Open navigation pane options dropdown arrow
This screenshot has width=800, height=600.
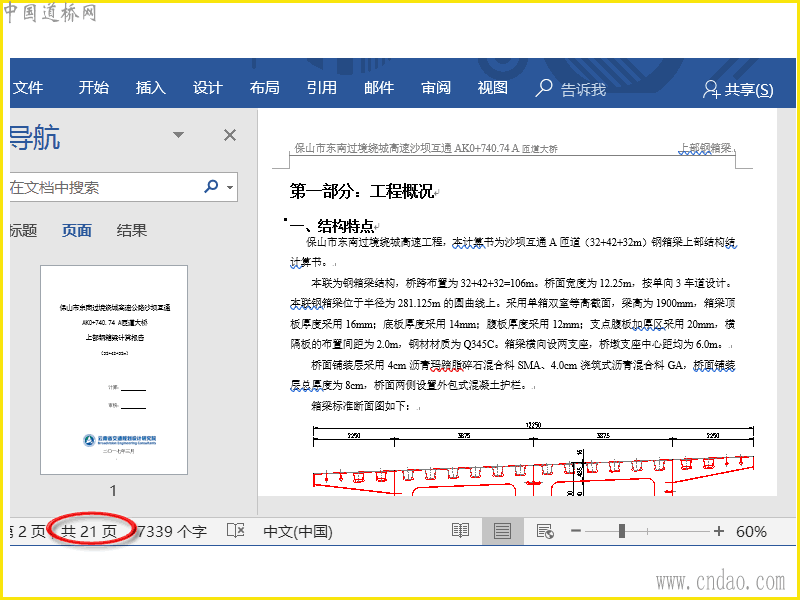[x=178, y=135]
